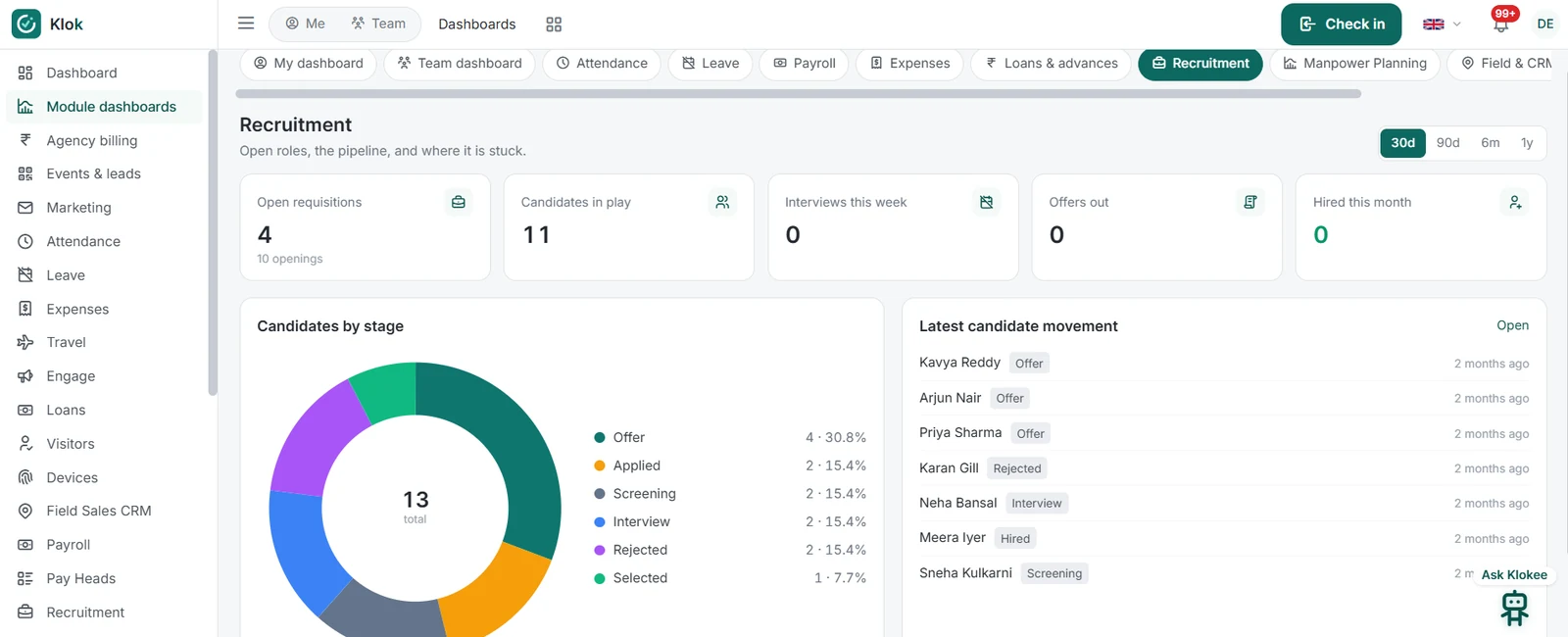This screenshot has height=637, width=1568.
Task: Click the location pin icon next to Field Sales CRM
Action: pyautogui.click(x=25, y=511)
